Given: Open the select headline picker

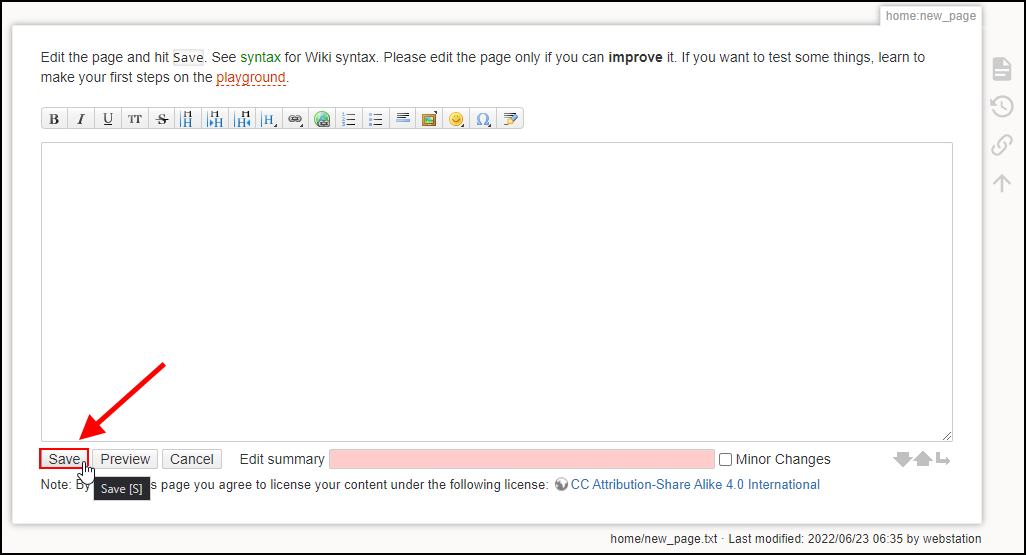Looking at the screenshot, I should [x=268, y=118].
